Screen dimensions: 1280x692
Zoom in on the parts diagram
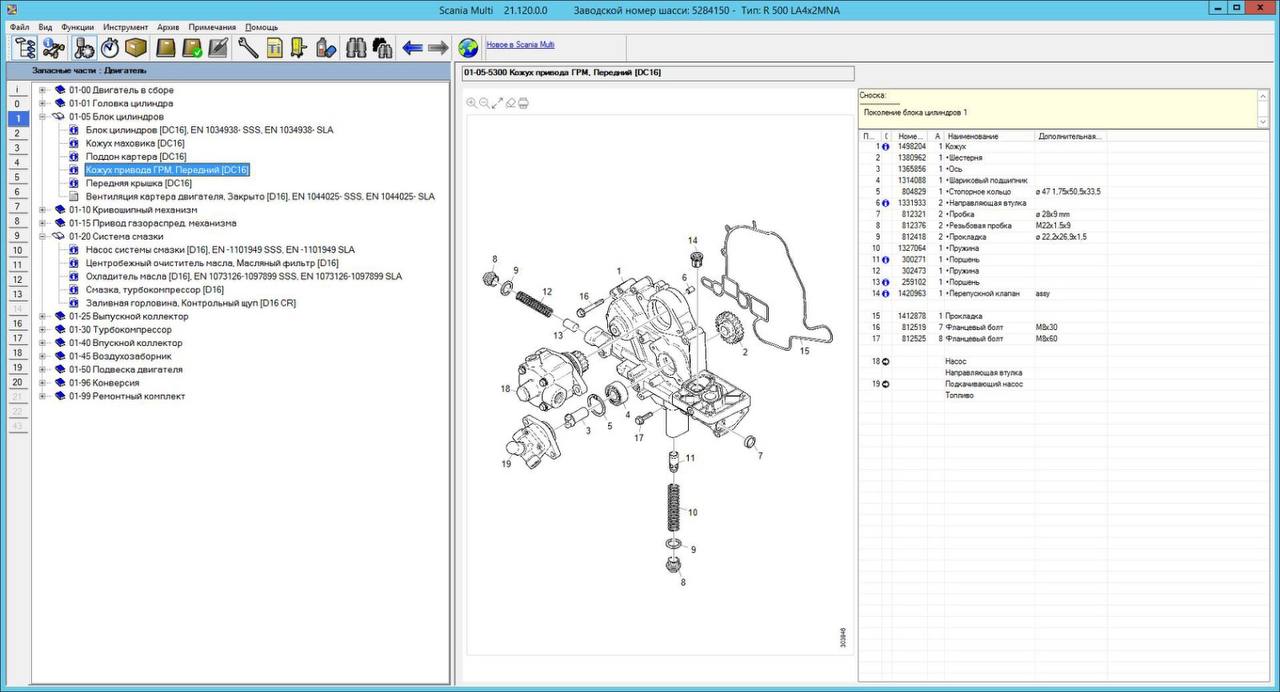click(472, 103)
